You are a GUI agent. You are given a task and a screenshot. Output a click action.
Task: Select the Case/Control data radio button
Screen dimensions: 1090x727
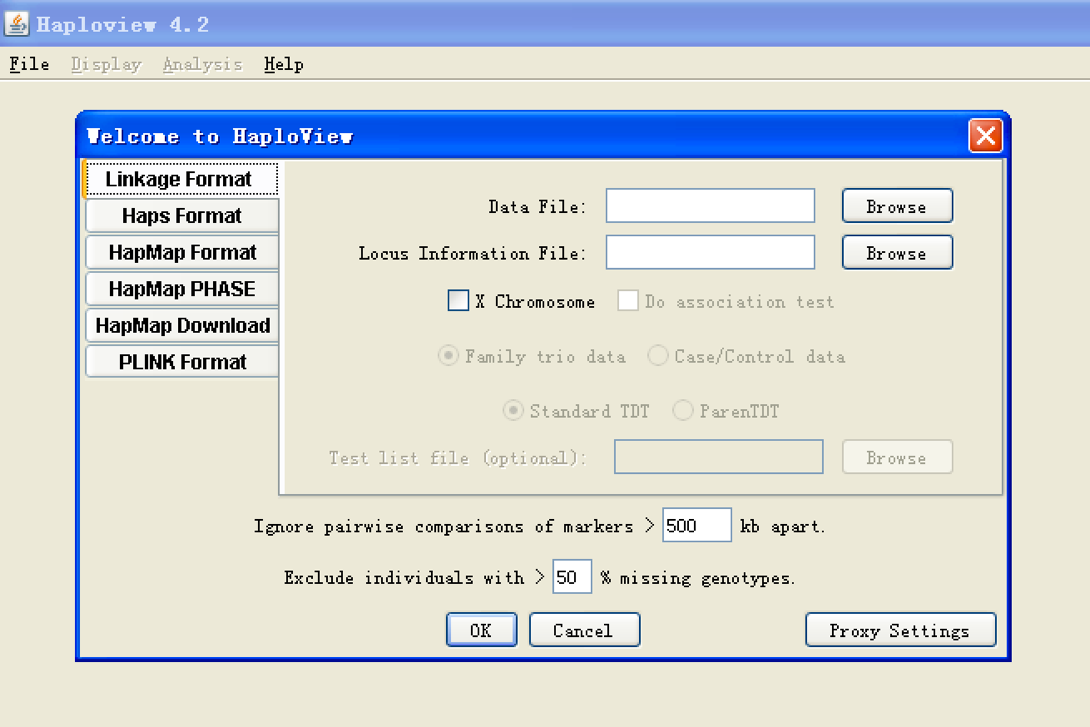tap(658, 356)
